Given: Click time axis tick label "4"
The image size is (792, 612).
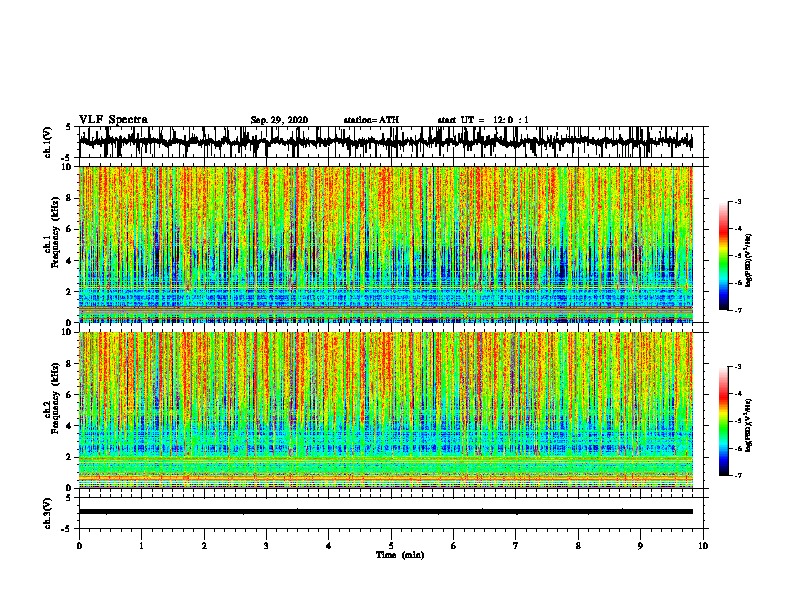Looking at the screenshot, I should click(x=329, y=546).
